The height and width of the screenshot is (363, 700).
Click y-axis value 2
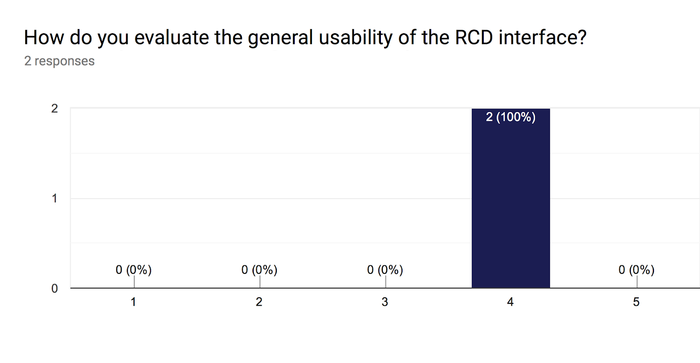click(54, 108)
